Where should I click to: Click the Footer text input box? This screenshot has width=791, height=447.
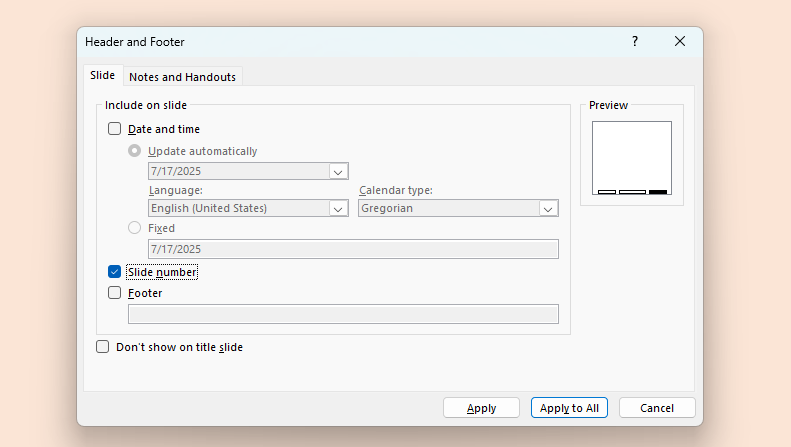342,314
